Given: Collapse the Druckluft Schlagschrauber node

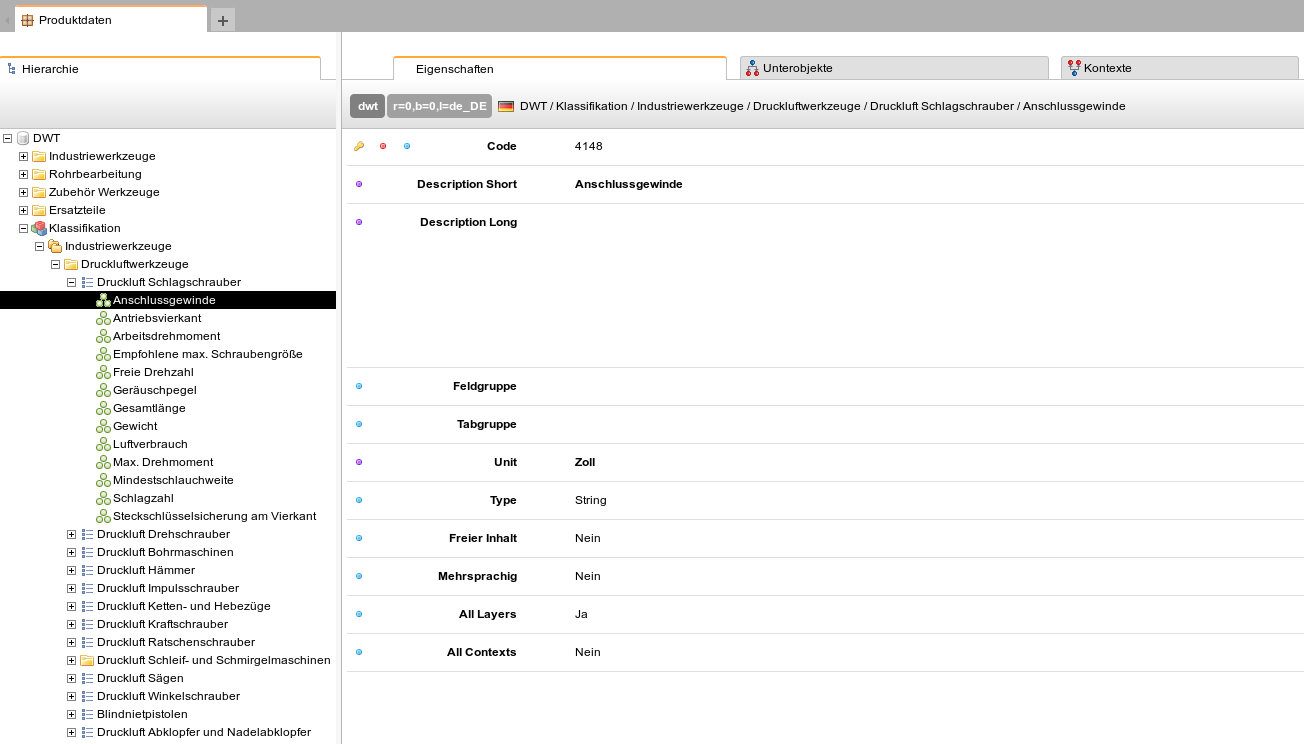Looking at the screenshot, I should (x=71, y=282).
